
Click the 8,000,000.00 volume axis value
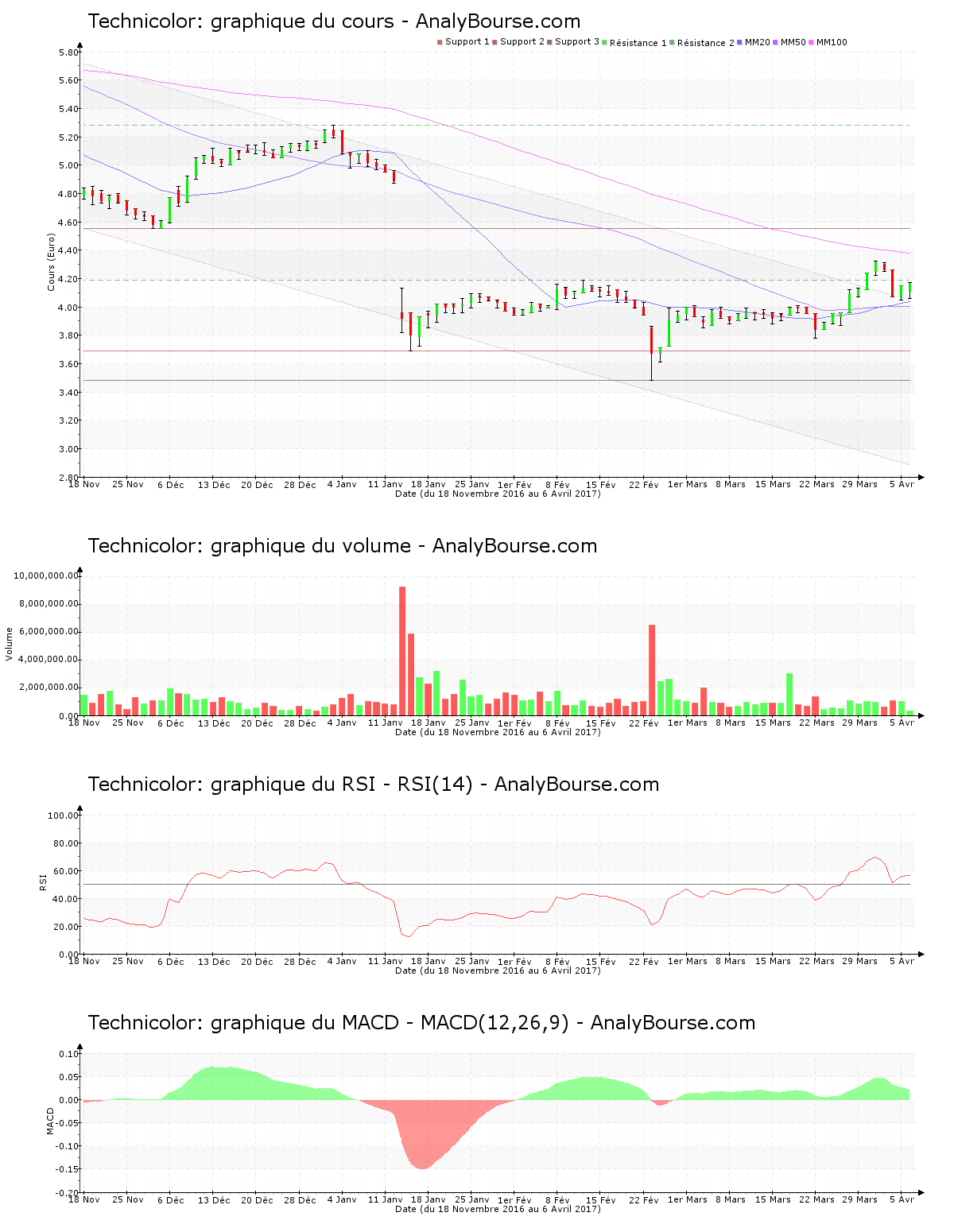(x=49, y=604)
